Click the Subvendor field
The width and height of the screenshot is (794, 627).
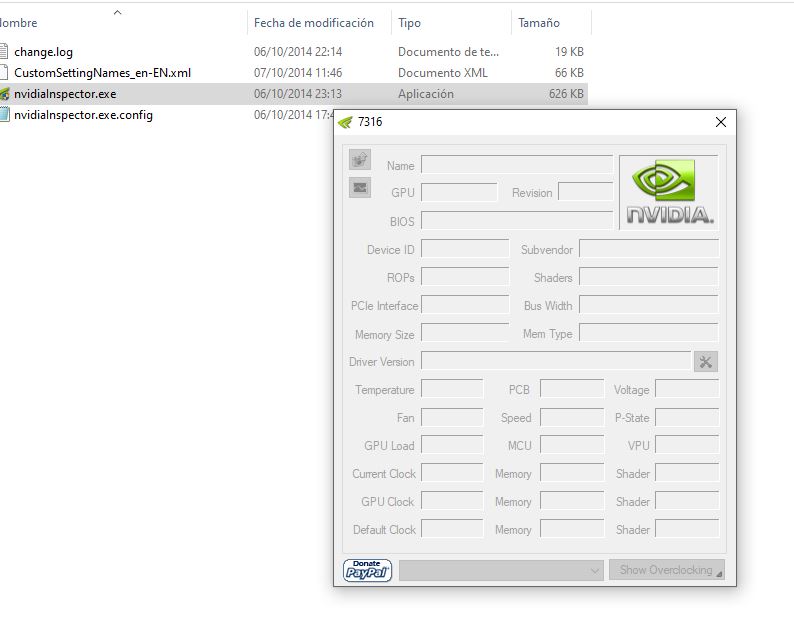(649, 249)
